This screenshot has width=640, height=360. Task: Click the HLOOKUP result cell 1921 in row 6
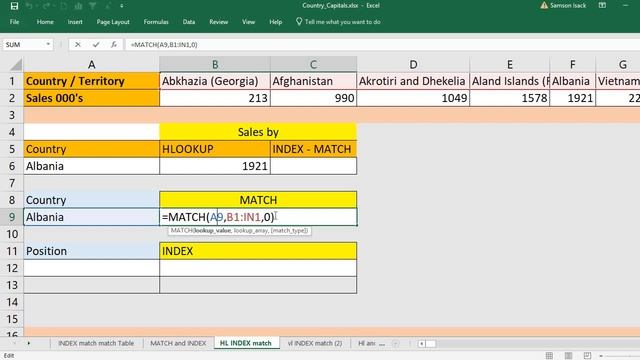pos(215,166)
